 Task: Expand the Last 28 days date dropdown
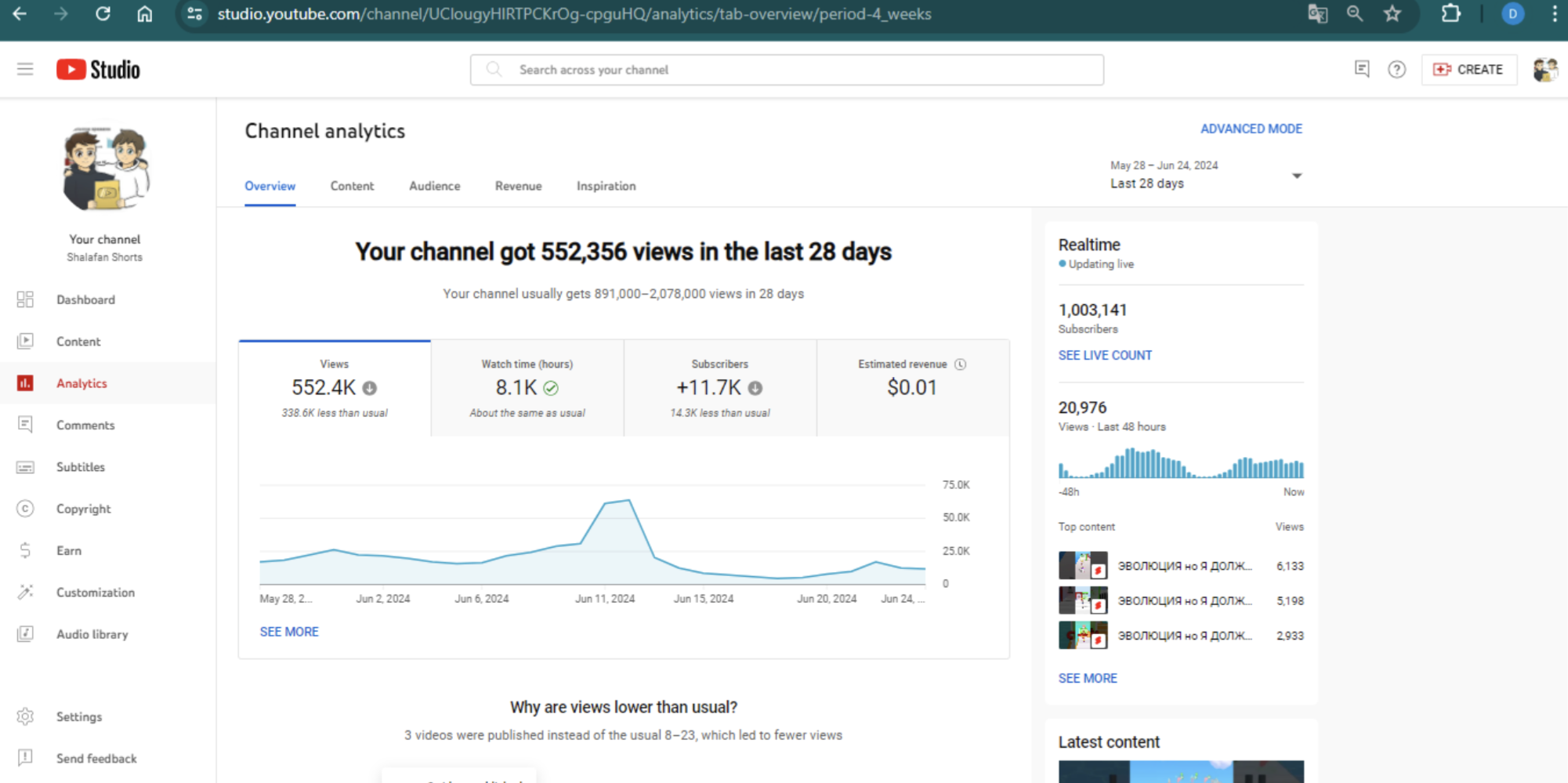[x=1205, y=175]
